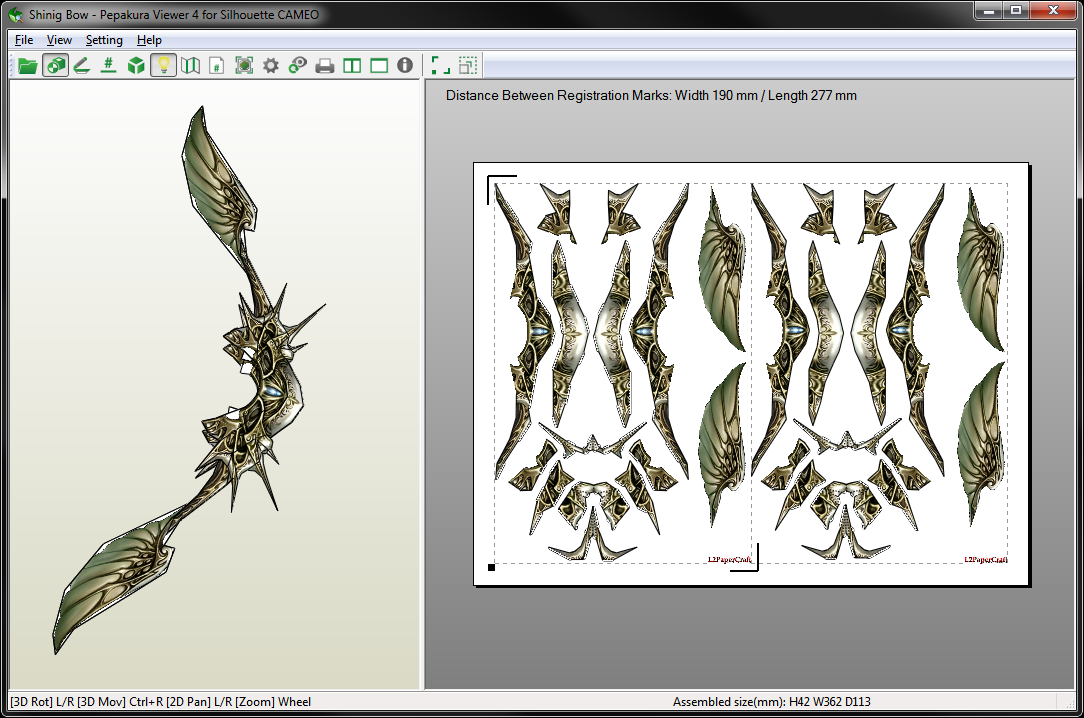Close the Pepakura Viewer window

pyautogui.click(x=1054, y=10)
